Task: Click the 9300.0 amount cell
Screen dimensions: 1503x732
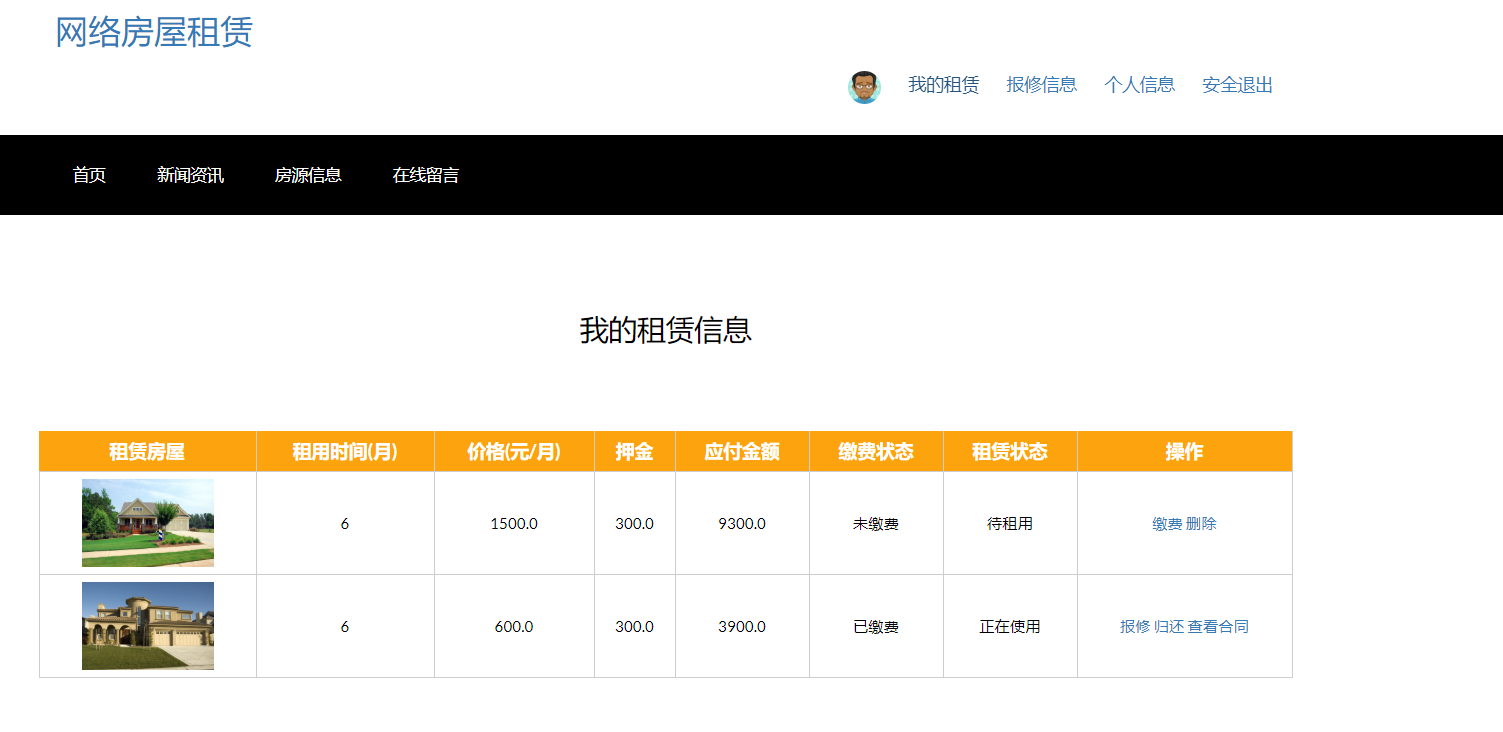Action: pos(742,524)
